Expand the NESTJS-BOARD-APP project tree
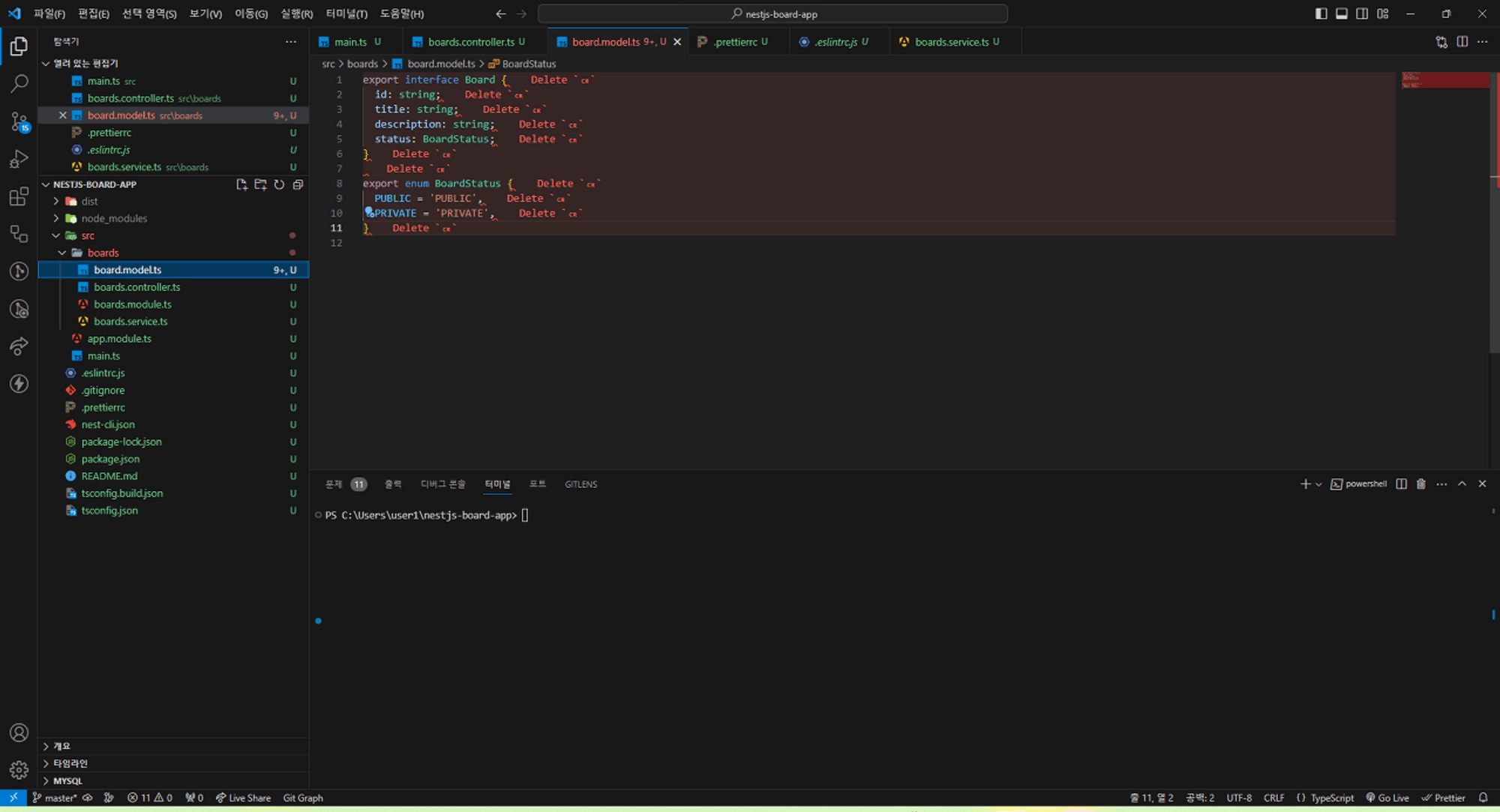The height and width of the screenshot is (812, 1500). (x=47, y=184)
